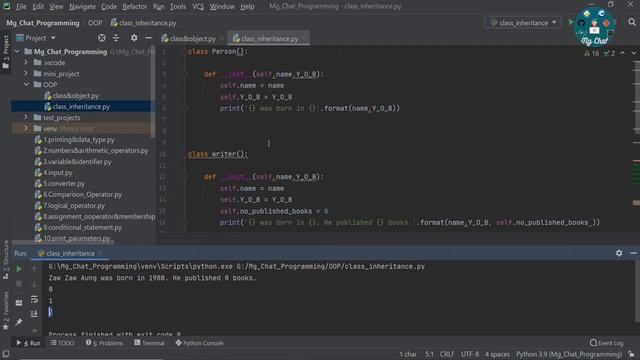Click scroll to end icon in Run panel
The height and width of the screenshot is (360, 640).
(34, 313)
